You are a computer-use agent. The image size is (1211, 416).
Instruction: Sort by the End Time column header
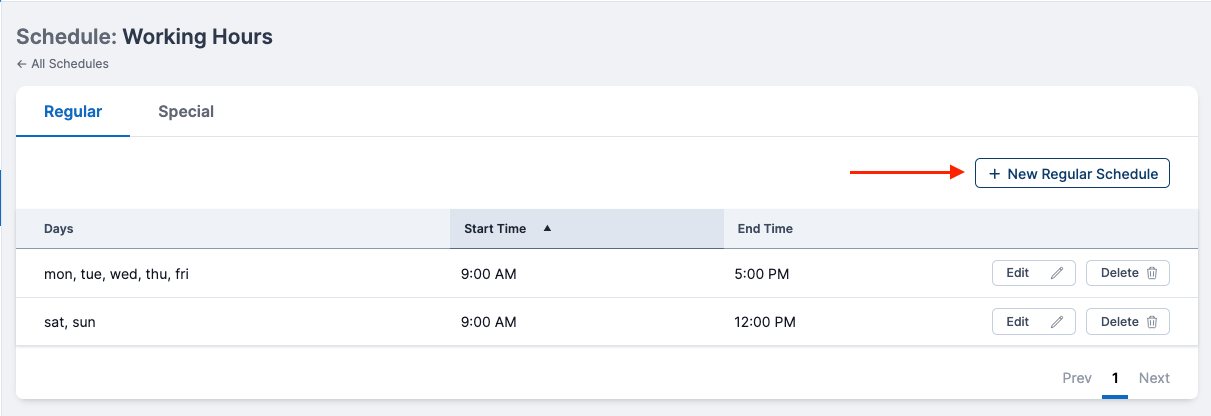click(765, 229)
